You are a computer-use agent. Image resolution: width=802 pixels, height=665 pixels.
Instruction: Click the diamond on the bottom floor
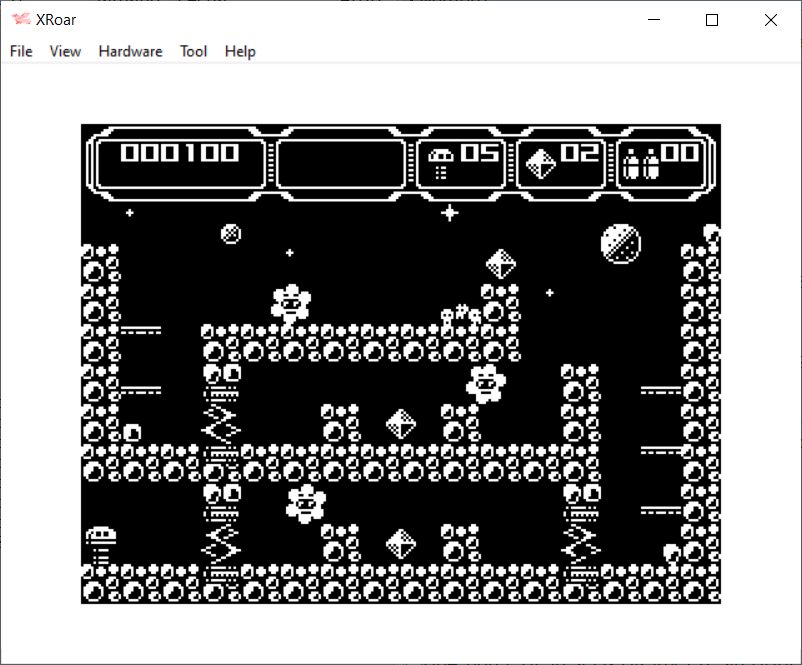pos(401,544)
